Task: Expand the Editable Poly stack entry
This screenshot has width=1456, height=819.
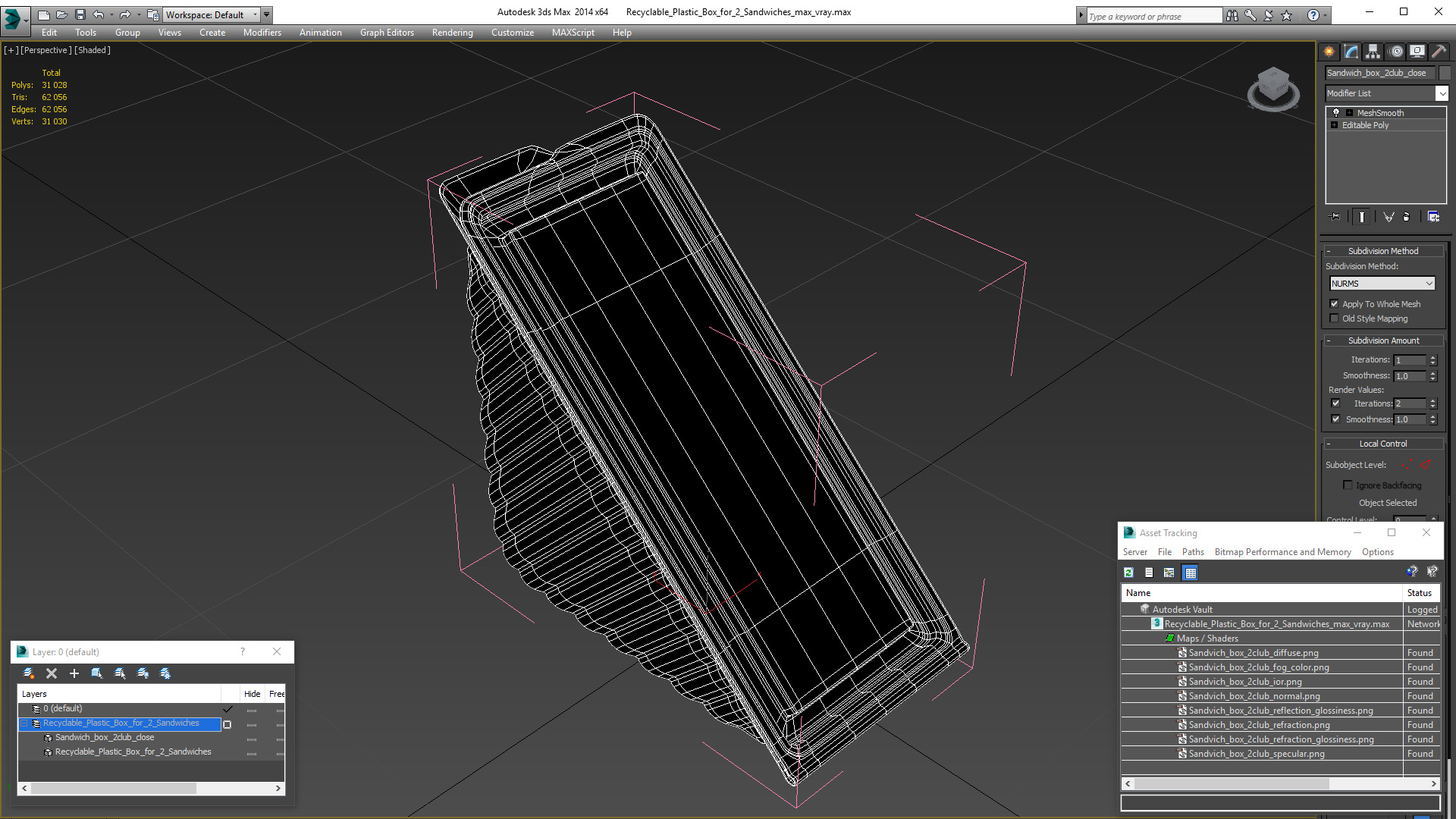Action: pos(1335,125)
